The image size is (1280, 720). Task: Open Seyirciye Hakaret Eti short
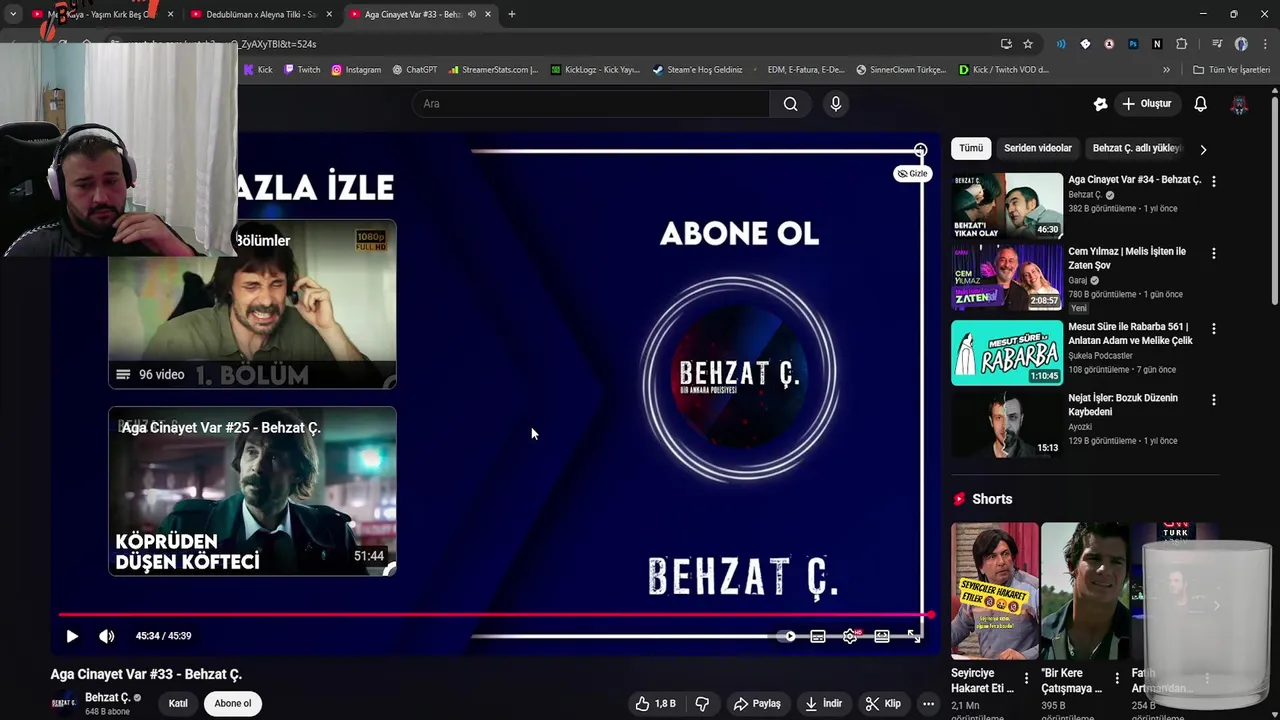point(995,591)
